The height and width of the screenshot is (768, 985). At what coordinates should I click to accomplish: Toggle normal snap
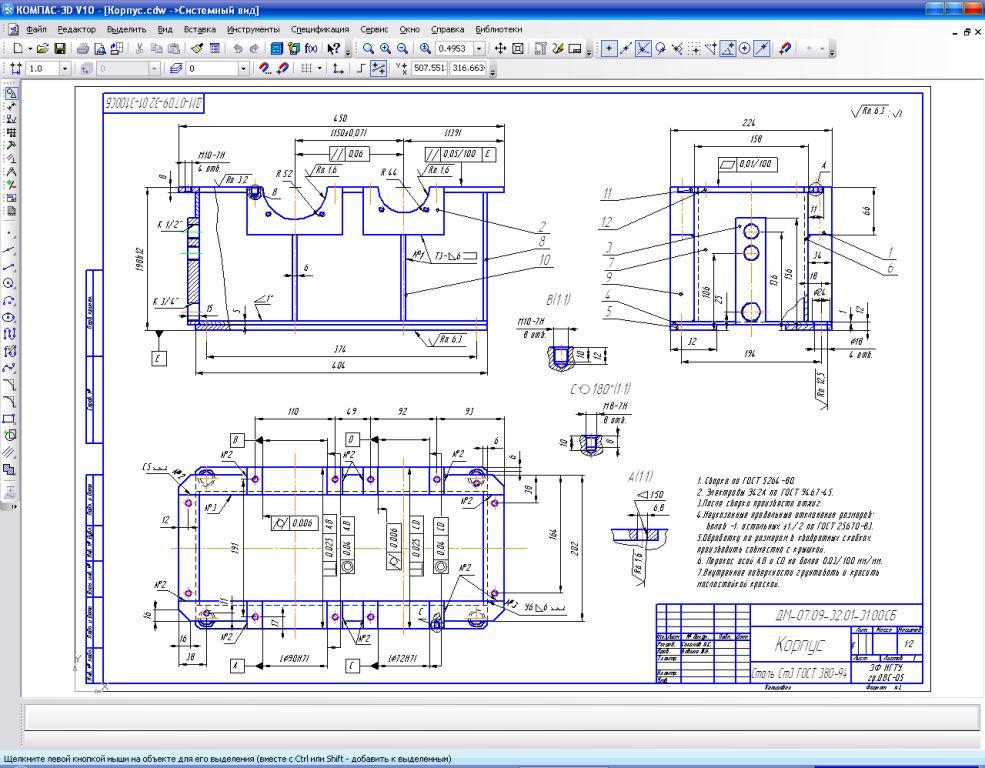pyautogui.click(x=677, y=48)
